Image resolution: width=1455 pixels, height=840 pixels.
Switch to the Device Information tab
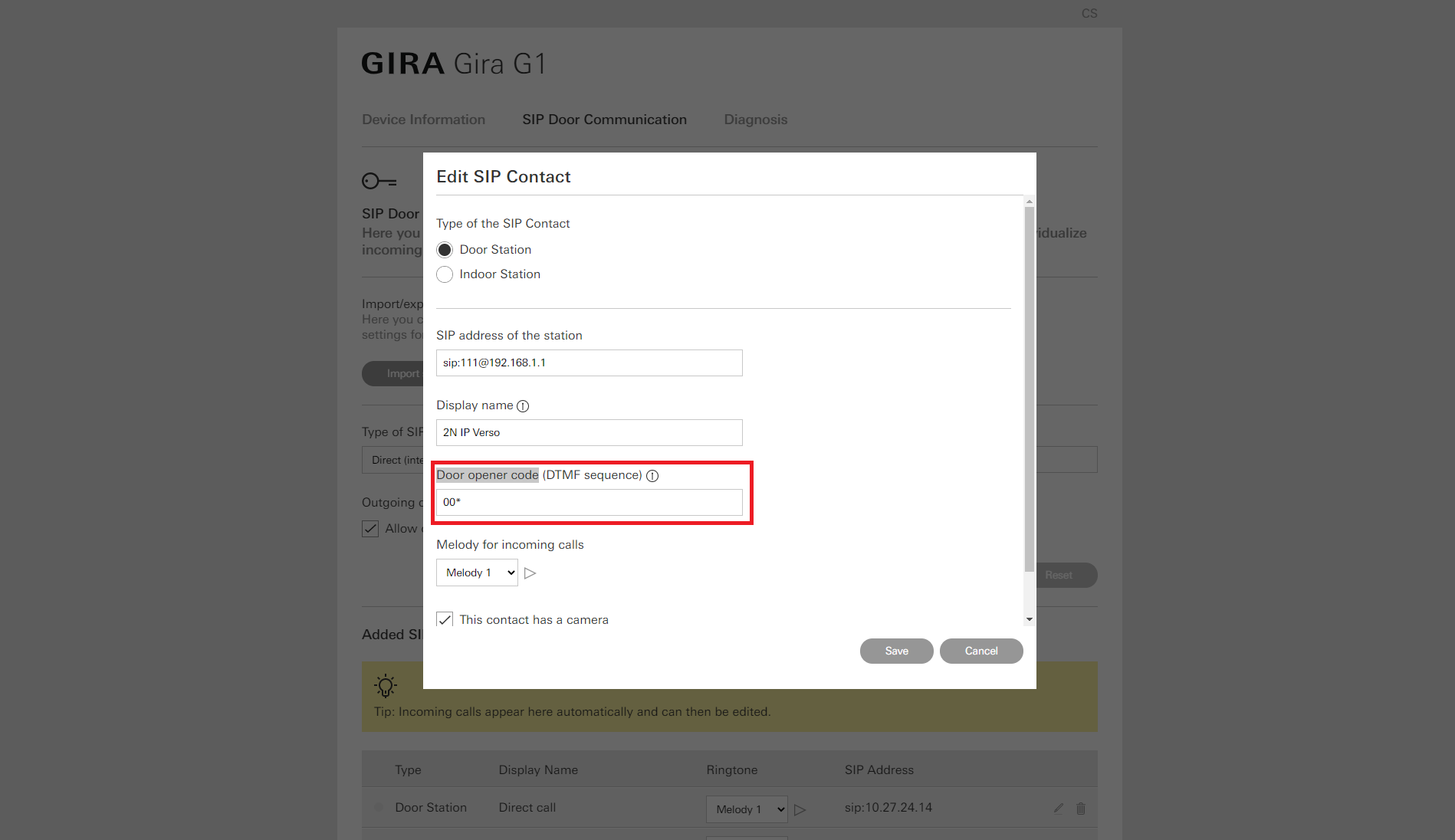point(423,120)
